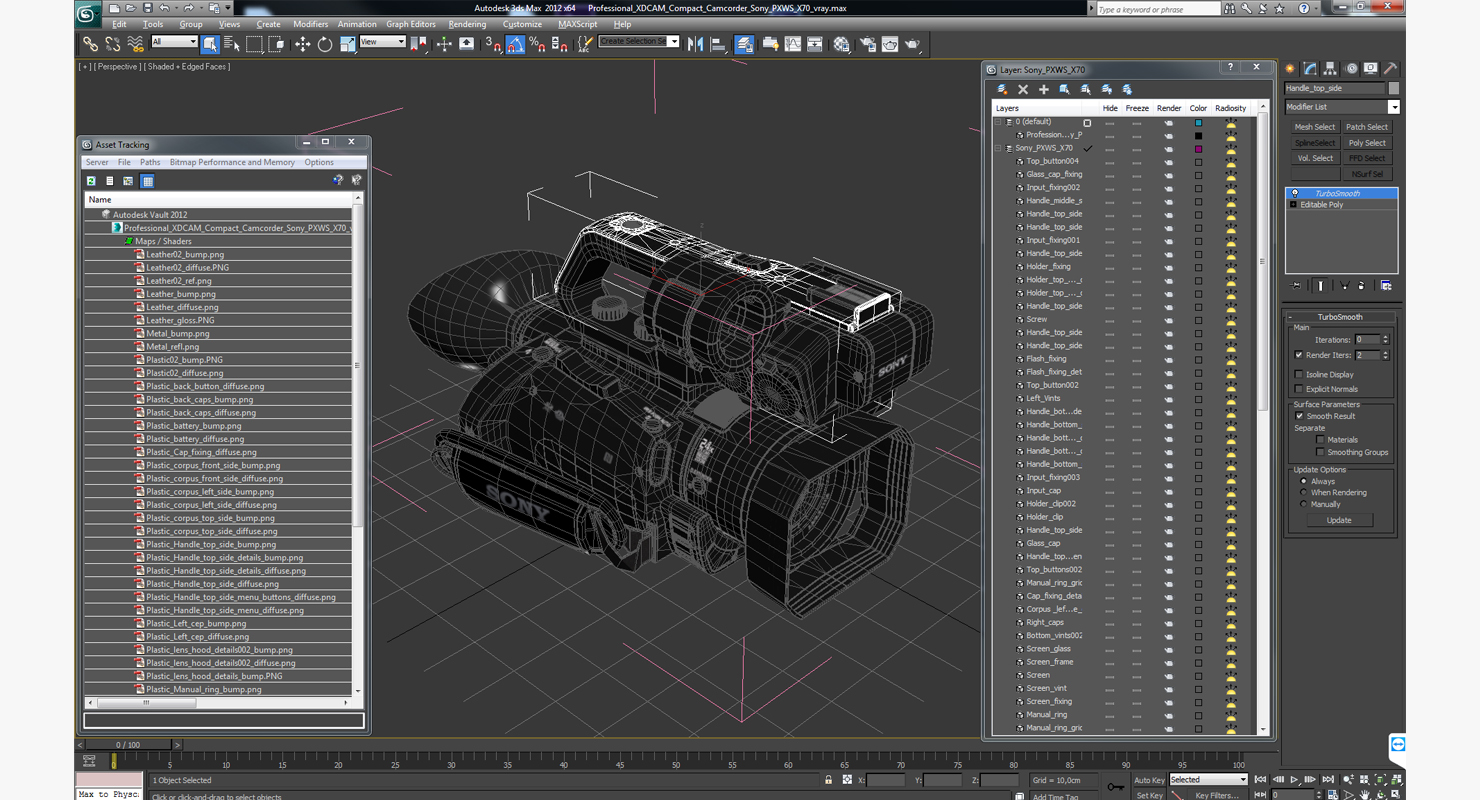Toggle TurboSmooth modifier lightbulb
Image resolution: width=1480 pixels, height=800 pixels.
(x=1295, y=193)
